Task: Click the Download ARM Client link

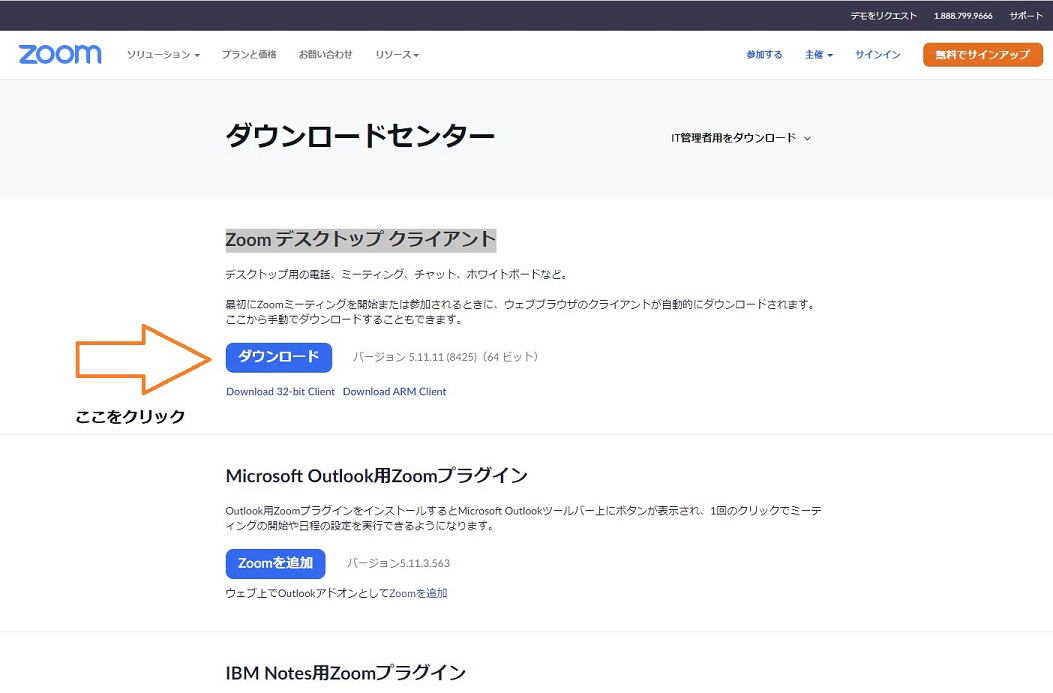Action: tap(394, 391)
